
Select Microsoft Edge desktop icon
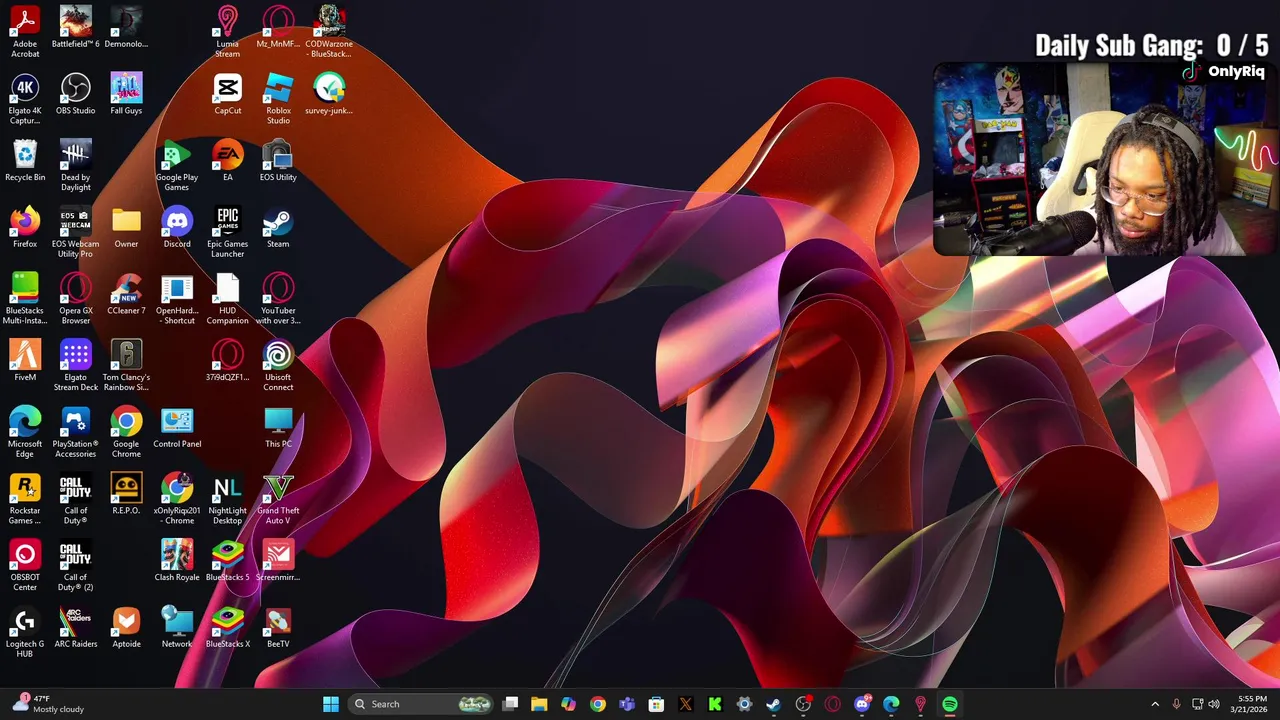click(x=25, y=432)
